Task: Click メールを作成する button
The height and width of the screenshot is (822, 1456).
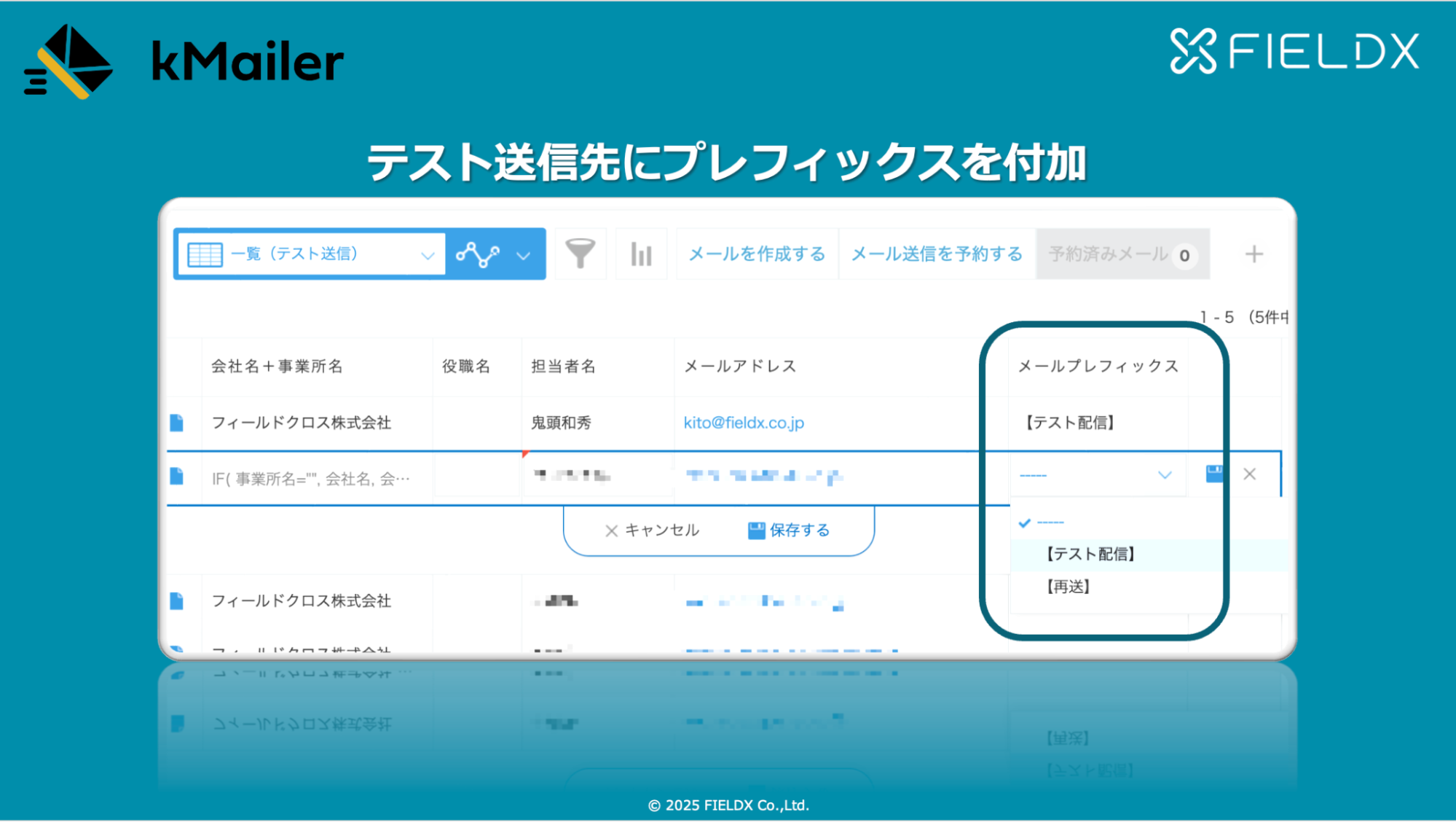Action: click(x=757, y=254)
